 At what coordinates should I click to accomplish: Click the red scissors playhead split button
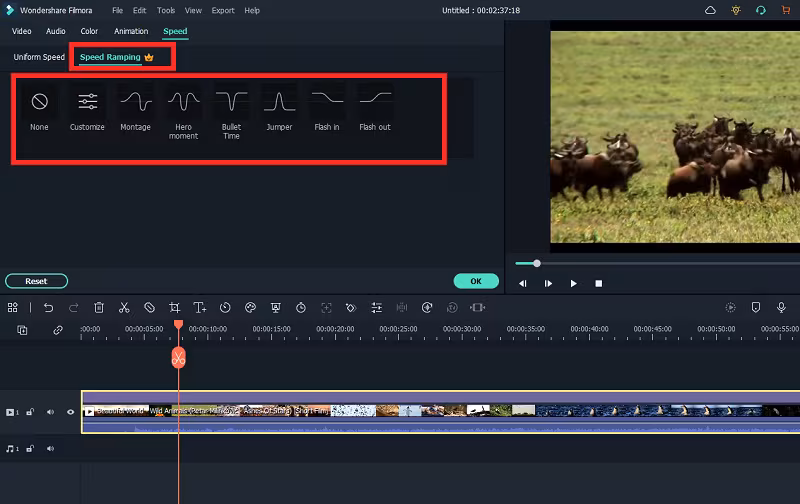point(179,358)
